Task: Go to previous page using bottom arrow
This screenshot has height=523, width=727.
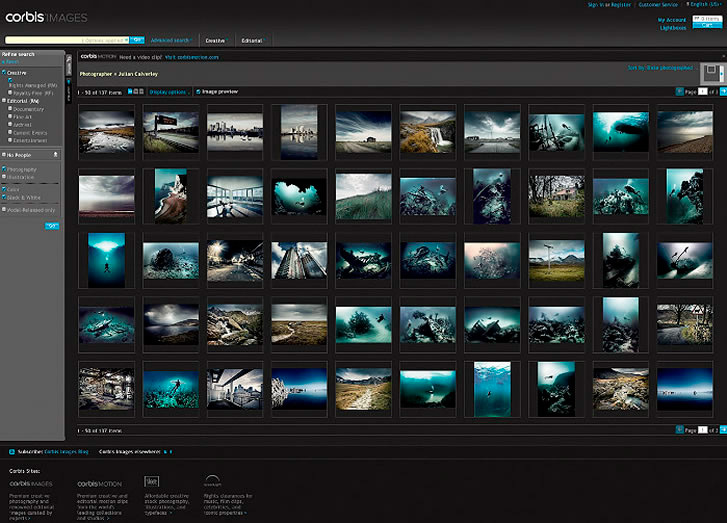Action: (x=680, y=430)
